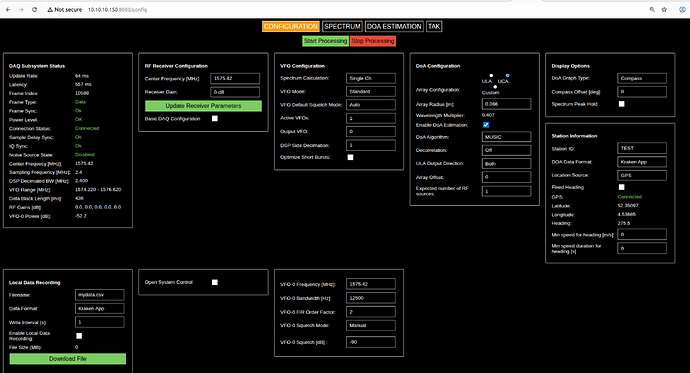Switch to the SPECTRUM tab

point(342,26)
